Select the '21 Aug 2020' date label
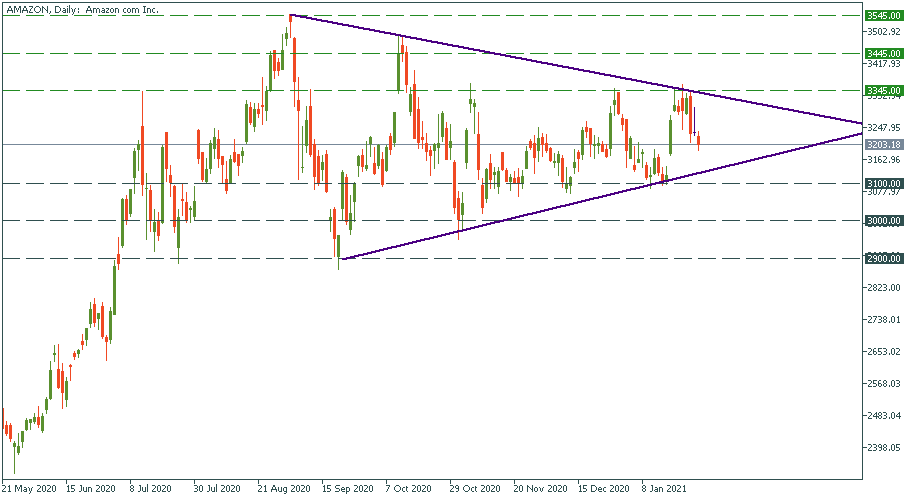Image resolution: width=915 pixels, height=500 pixels. click(x=282, y=490)
